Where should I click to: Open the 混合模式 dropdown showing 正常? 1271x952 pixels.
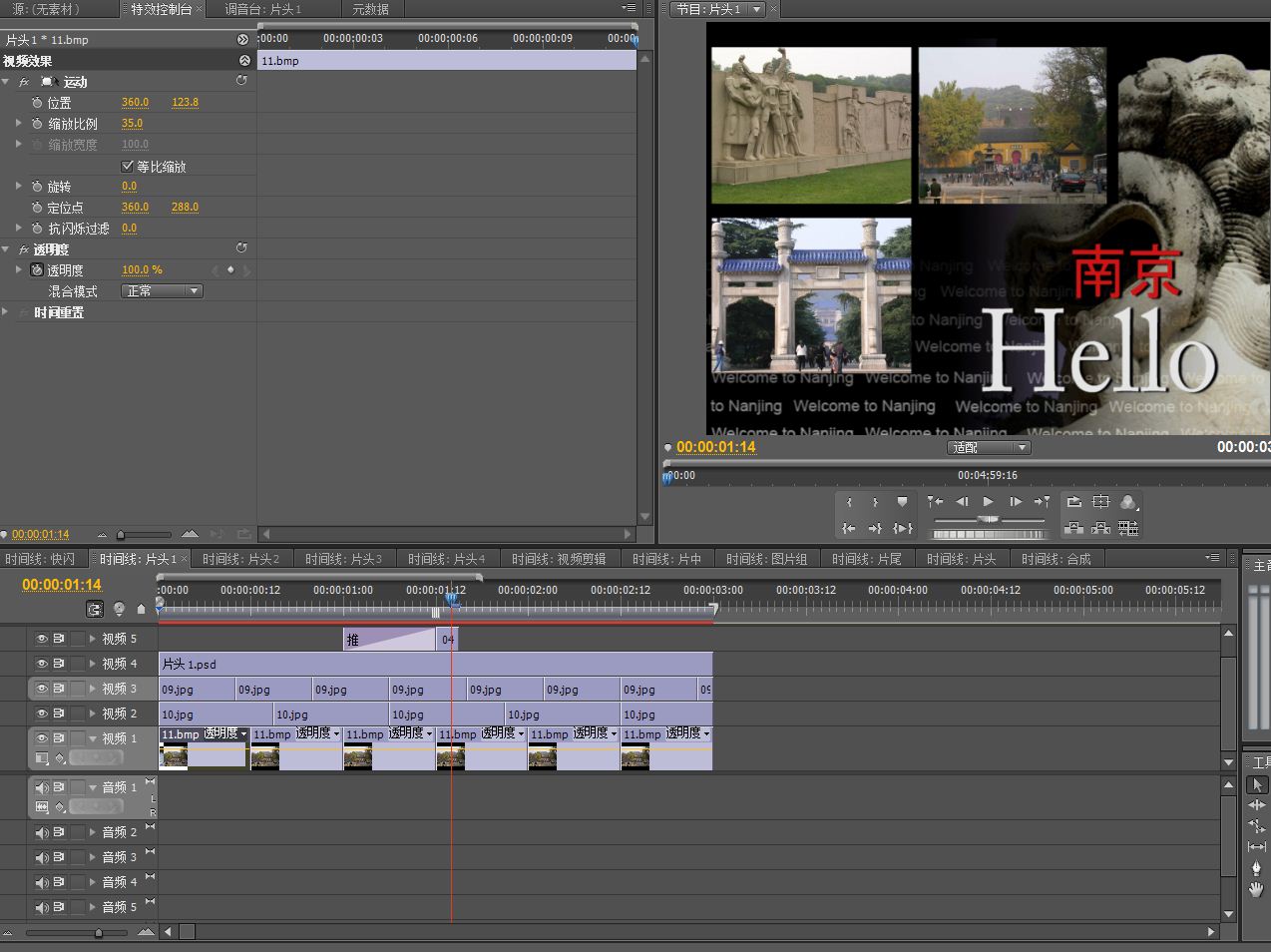pos(163,291)
